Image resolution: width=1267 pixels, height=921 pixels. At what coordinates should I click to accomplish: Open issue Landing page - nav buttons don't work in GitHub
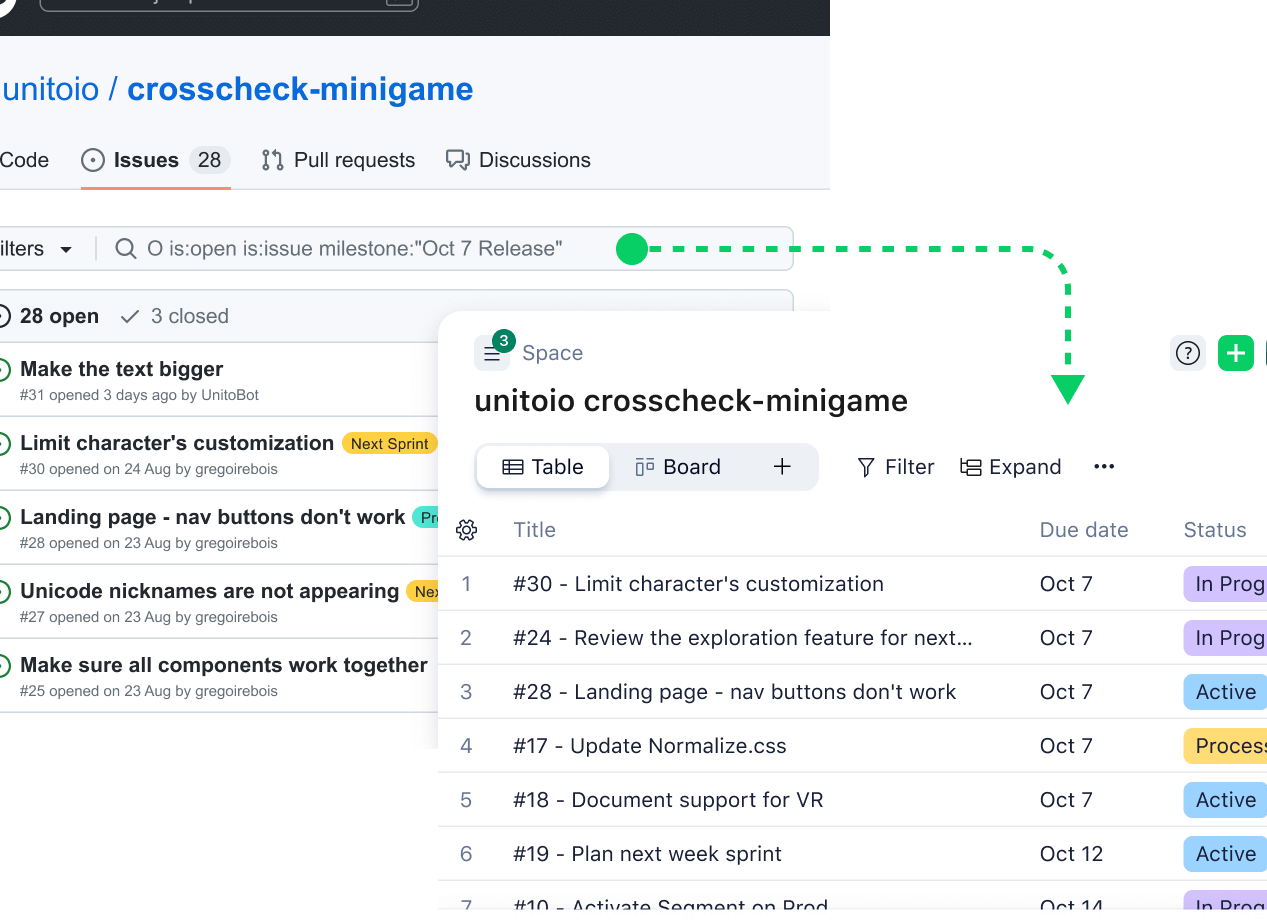tap(213, 517)
